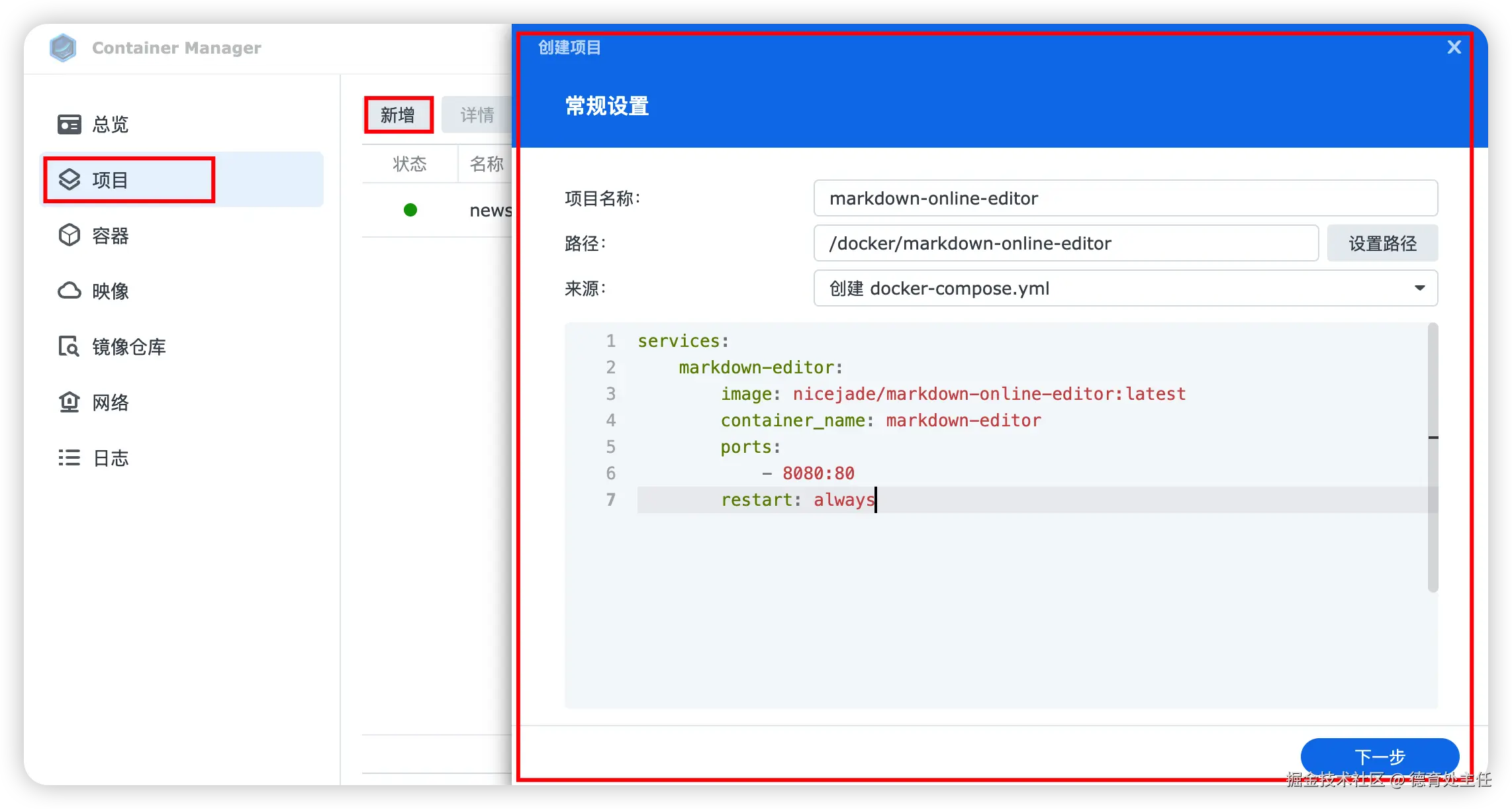This screenshot has width=1512, height=809.
Task: Click the 日志 list icon
Action: click(69, 457)
